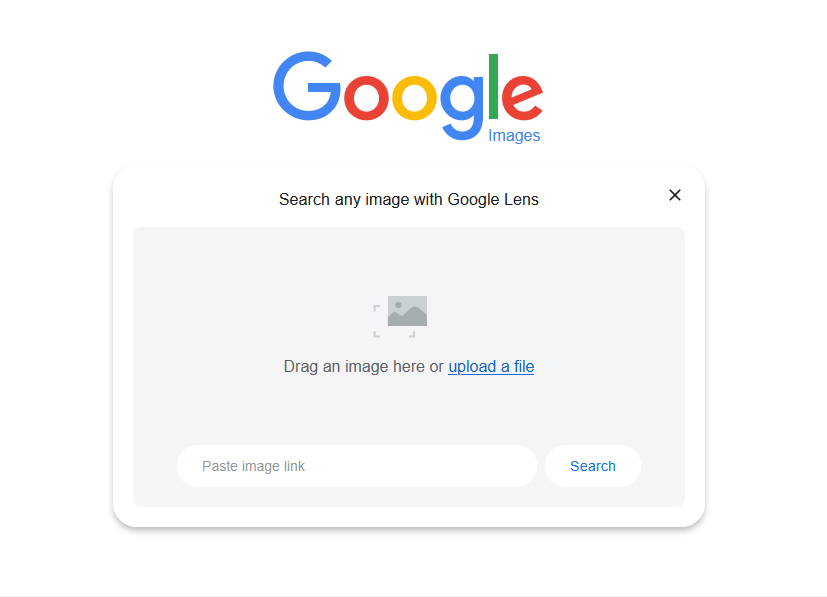Close the Google Lens search dialog

click(x=675, y=195)
